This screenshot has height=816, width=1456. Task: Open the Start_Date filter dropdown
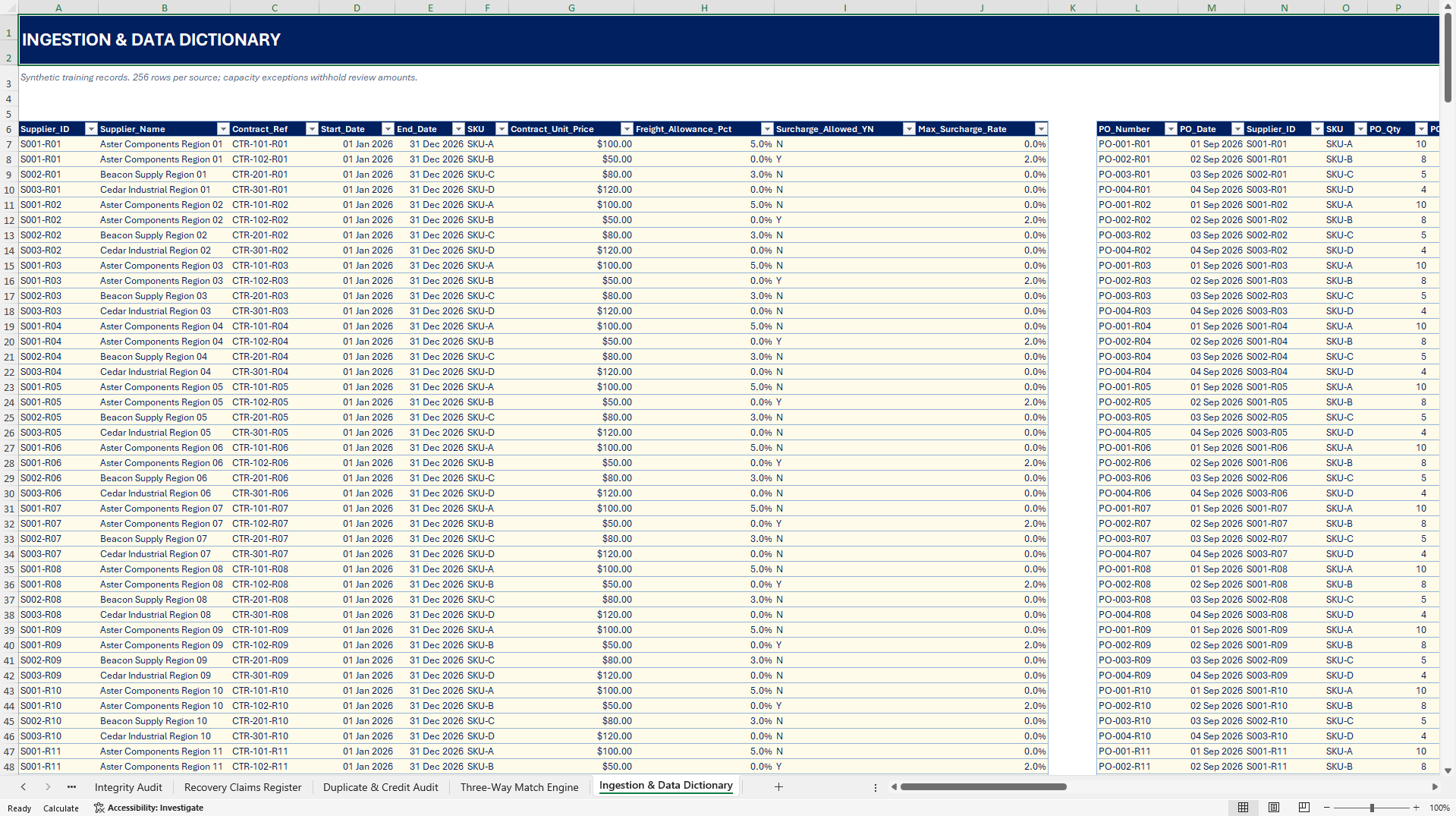(x=388, y=129)
